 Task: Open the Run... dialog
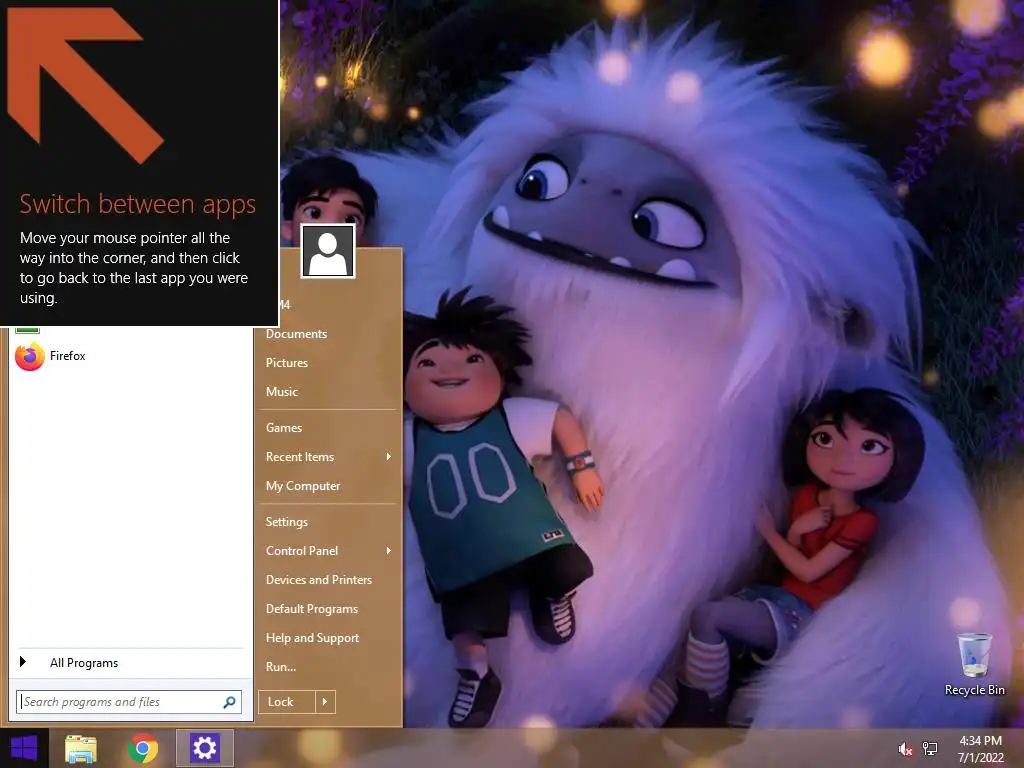click(x=281, y=667)
